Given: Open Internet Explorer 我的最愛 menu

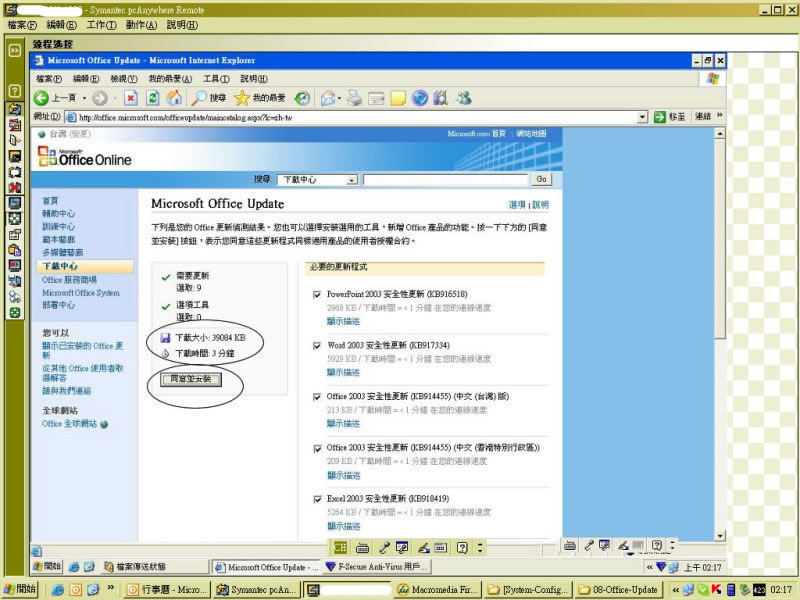Looking at the screenshot, I should pos(170,79).
